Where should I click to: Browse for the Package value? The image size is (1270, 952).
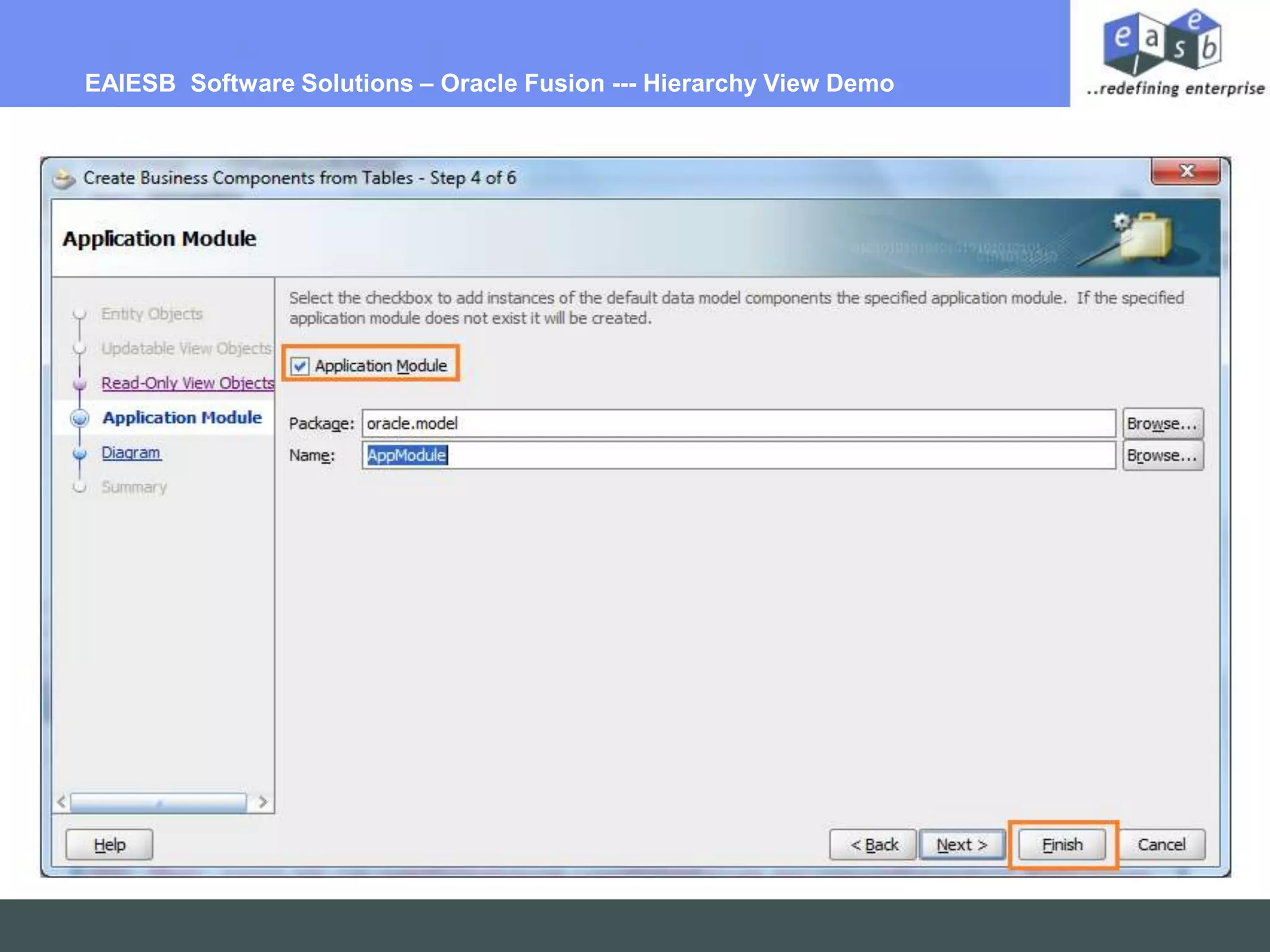point(1163,423)
